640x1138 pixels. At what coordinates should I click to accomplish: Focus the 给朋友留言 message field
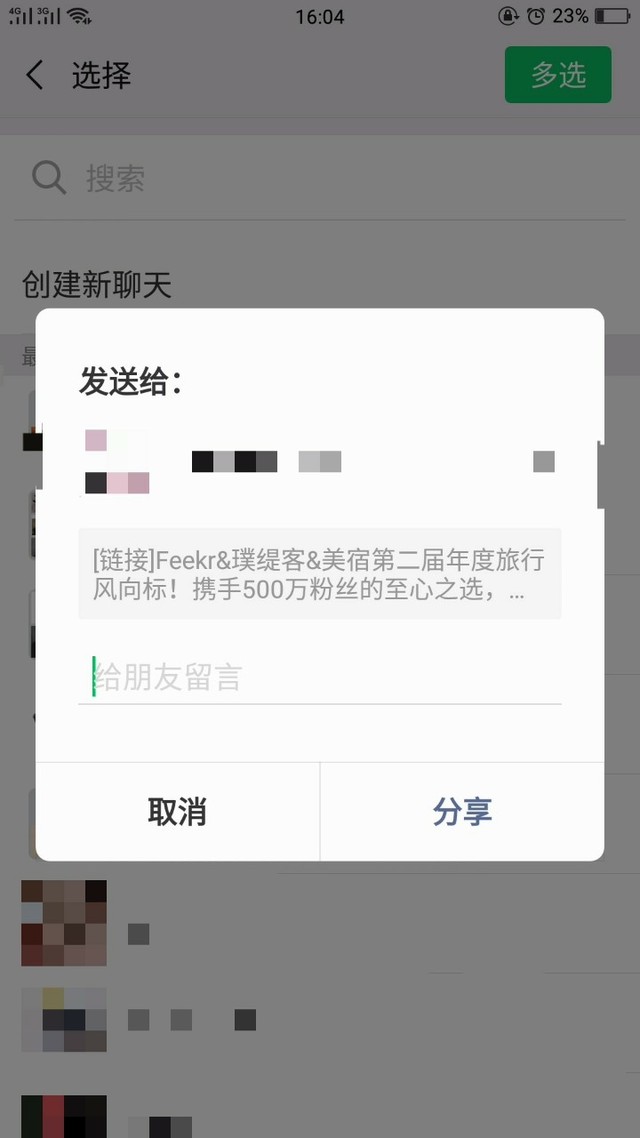coord(319,676)
